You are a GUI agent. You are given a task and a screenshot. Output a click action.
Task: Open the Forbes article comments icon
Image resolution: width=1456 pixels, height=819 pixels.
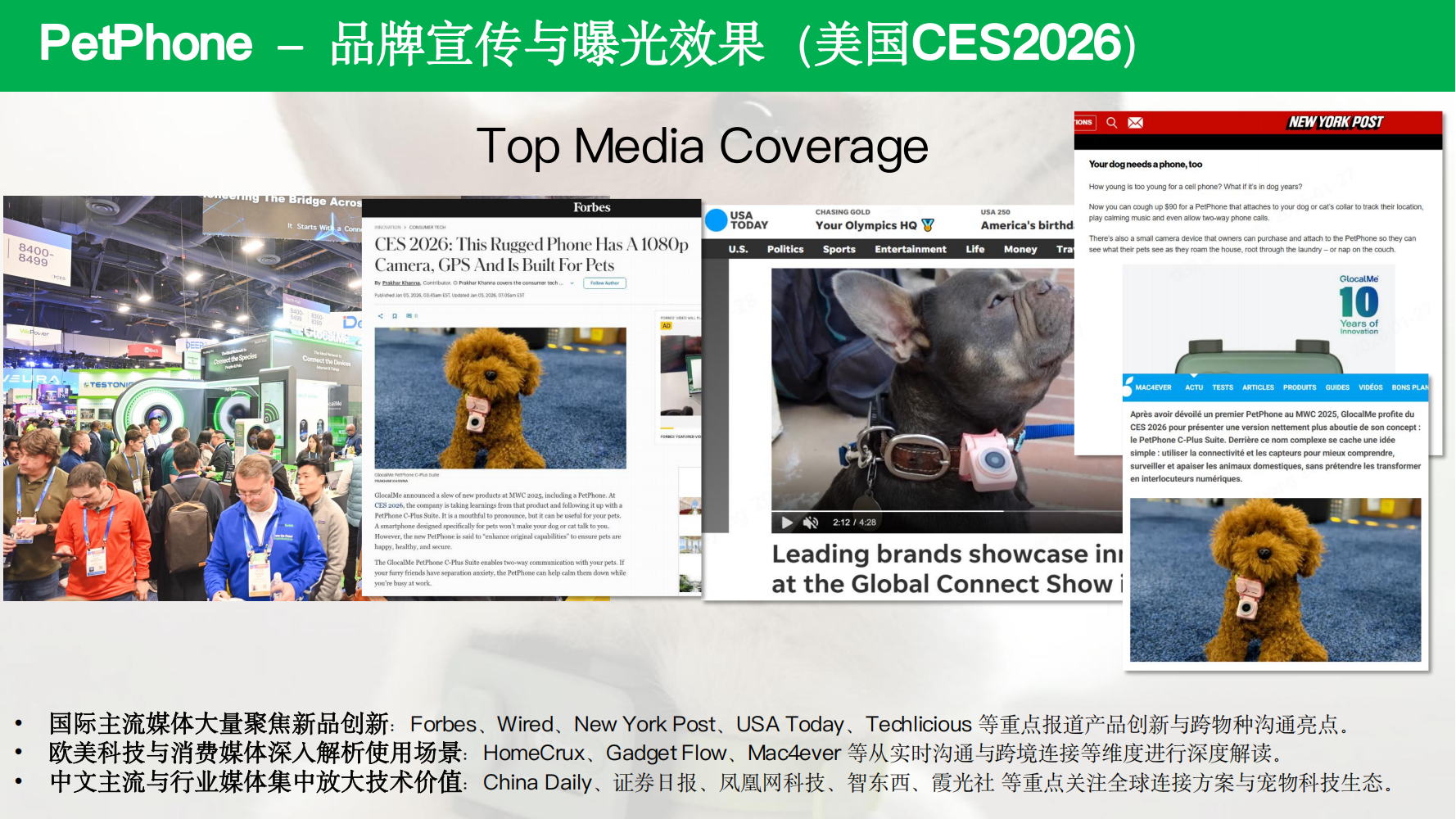(409, 315)
